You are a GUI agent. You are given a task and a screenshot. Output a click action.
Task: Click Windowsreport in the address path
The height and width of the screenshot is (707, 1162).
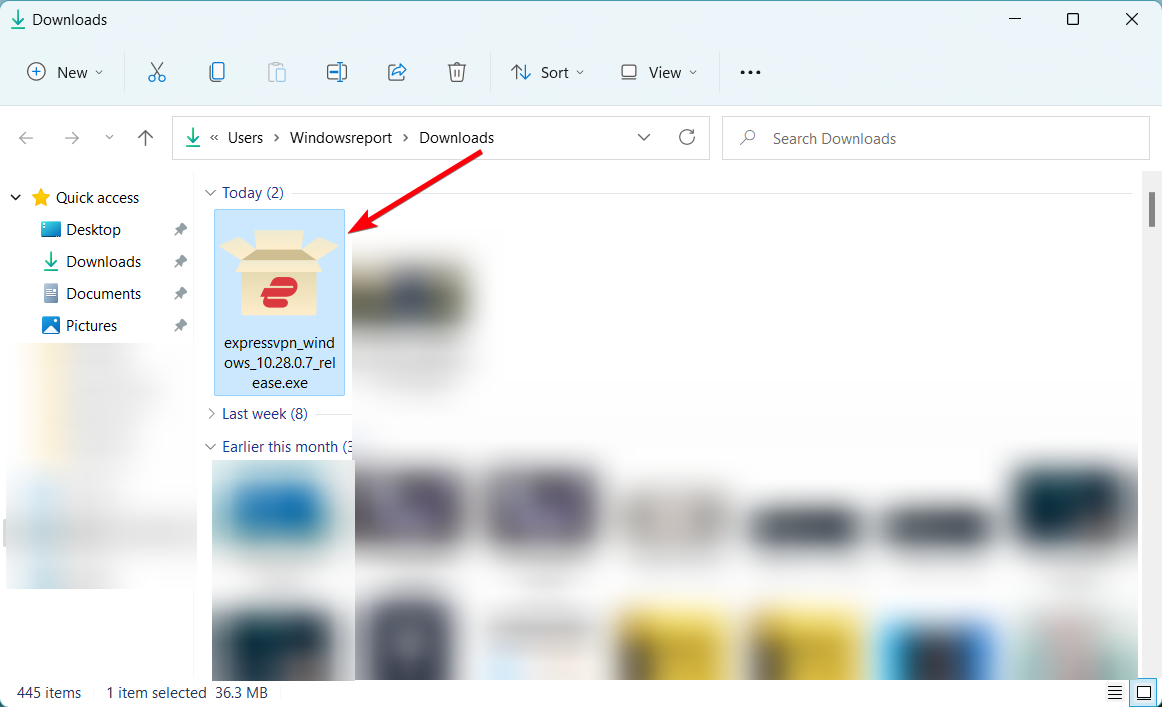(x=341, y=138)
